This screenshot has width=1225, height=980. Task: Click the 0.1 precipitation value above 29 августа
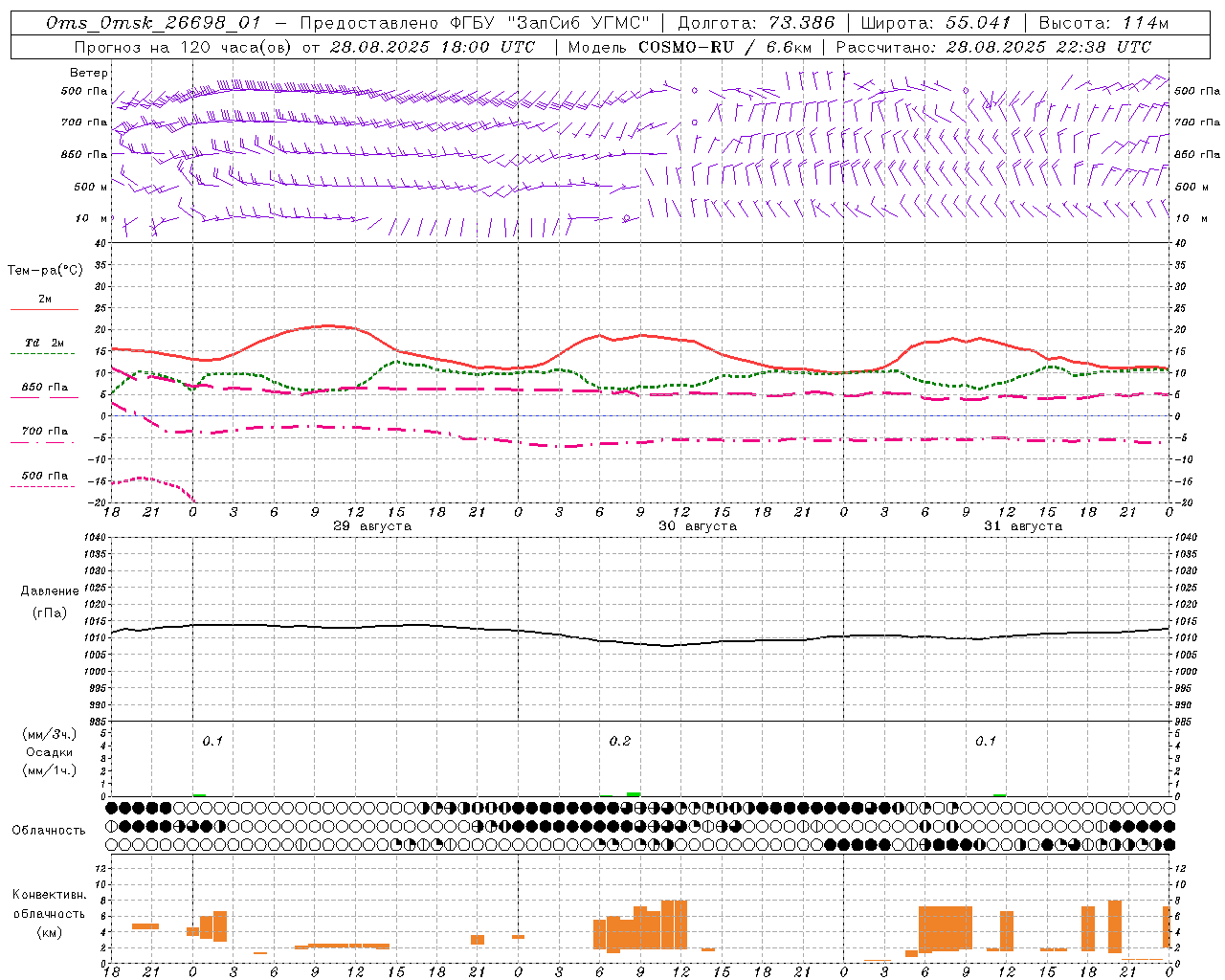point(212,742)
